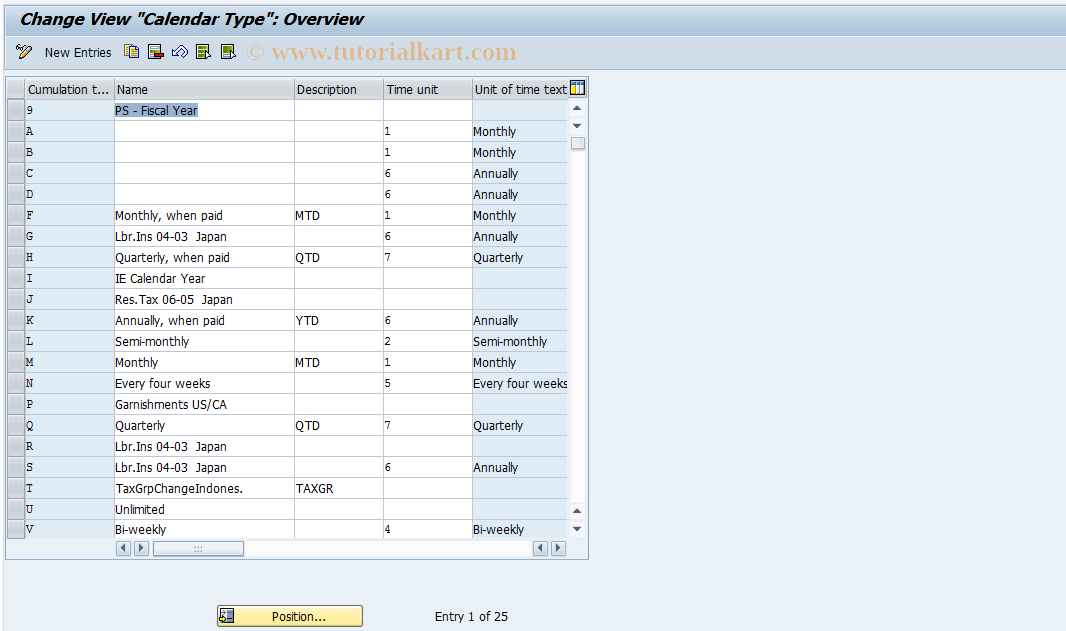Click the vertical scrollbar thumb
This screenshot has height=631, width=1066.
pos(578,143)
